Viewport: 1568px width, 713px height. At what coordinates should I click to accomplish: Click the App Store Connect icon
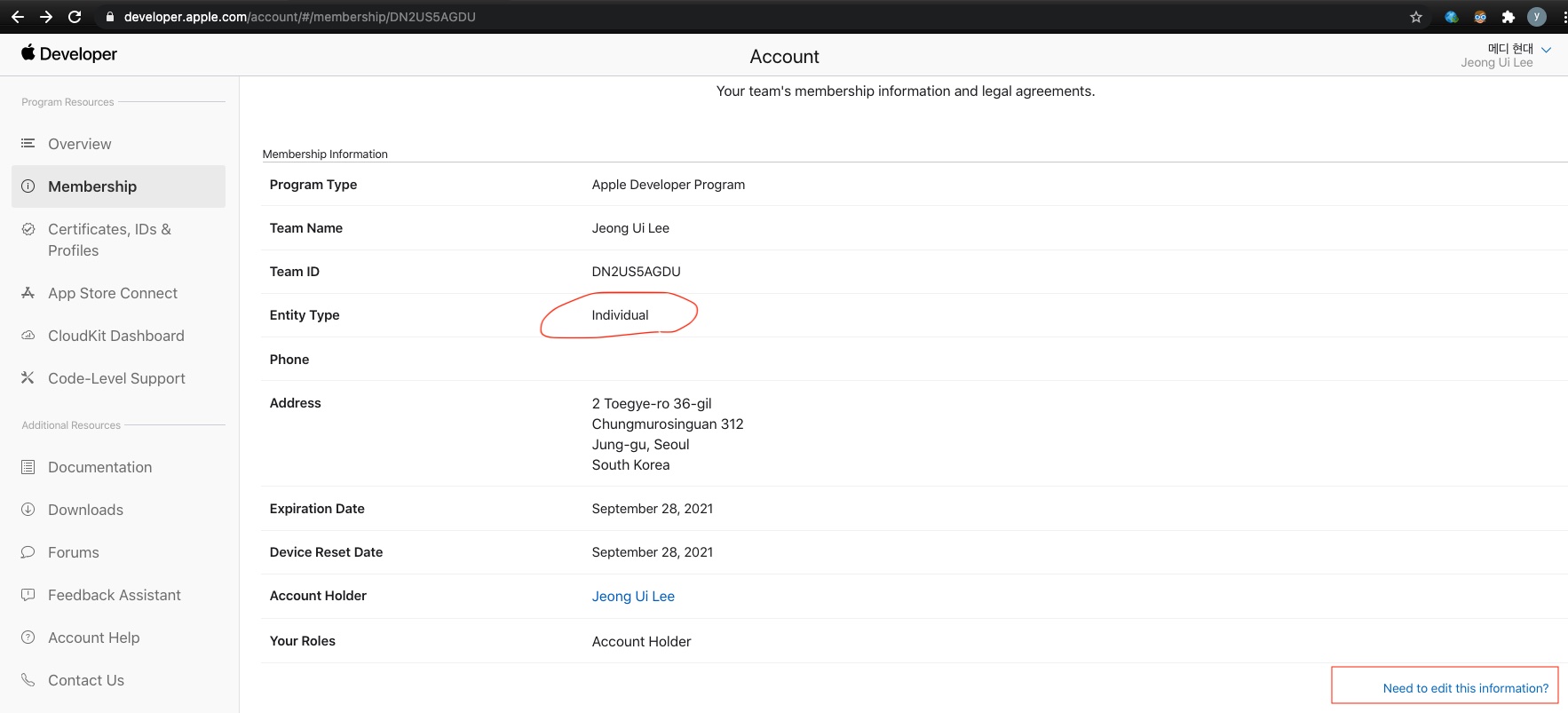click(x=28, y=293)
